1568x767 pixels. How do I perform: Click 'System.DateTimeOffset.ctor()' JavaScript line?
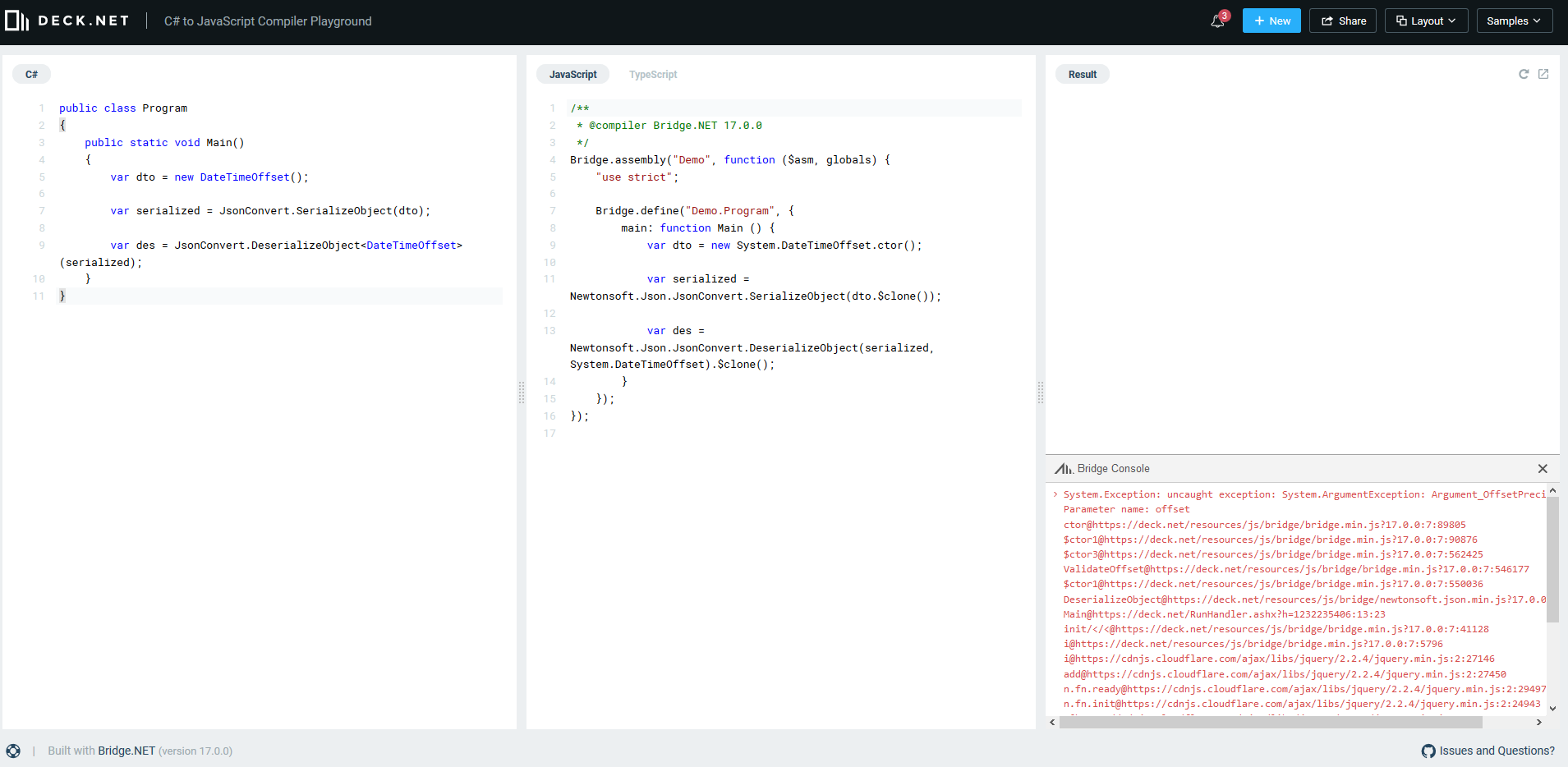[x=784, y=246]
